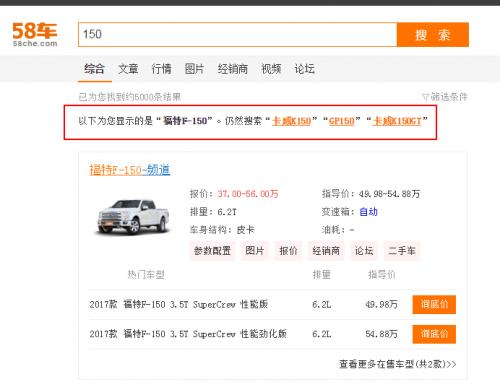
Task: Click the orange 搜索 button
Action: 433,35
